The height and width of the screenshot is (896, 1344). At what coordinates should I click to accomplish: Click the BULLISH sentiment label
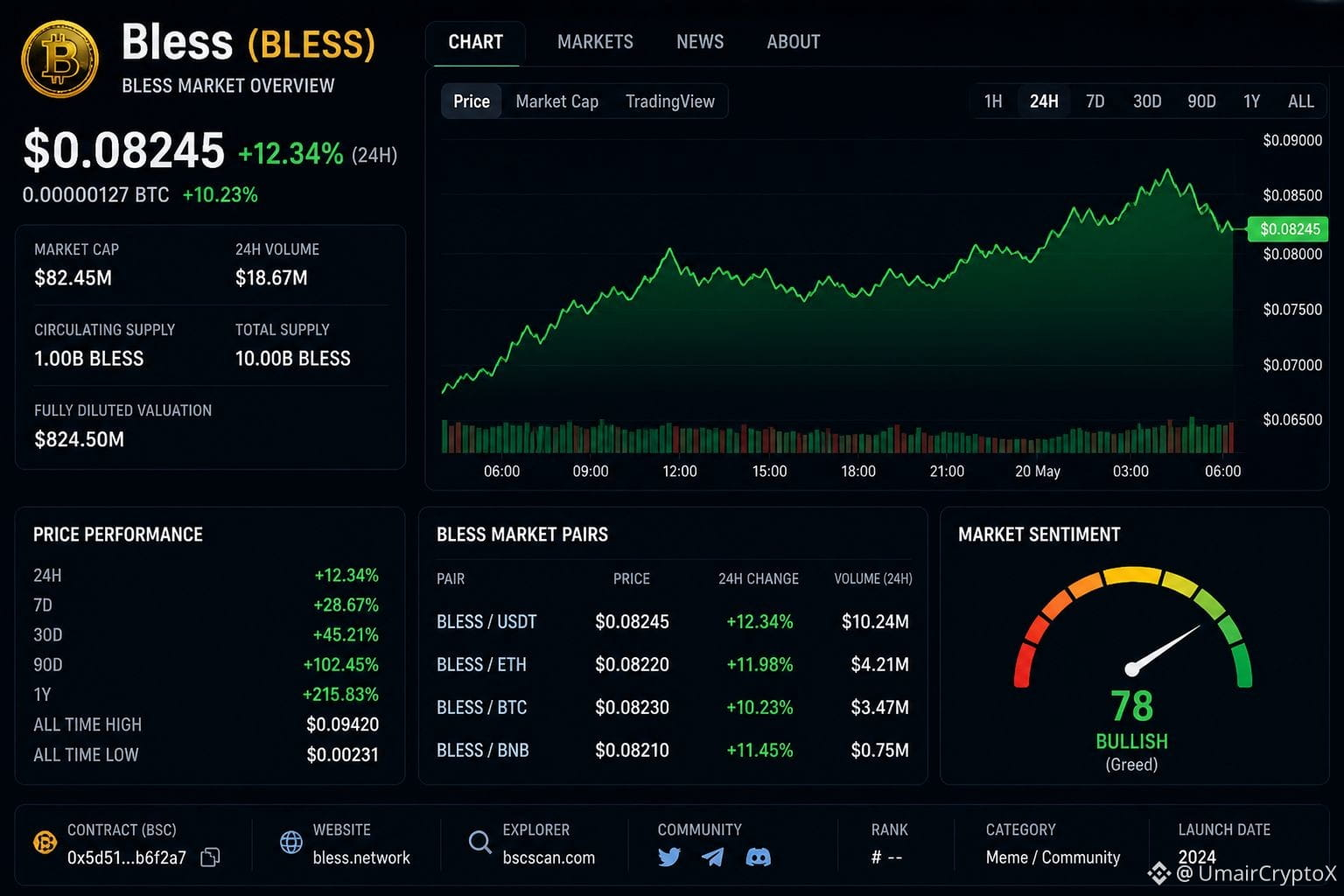pyautogui.click(x=1131, y=742)
